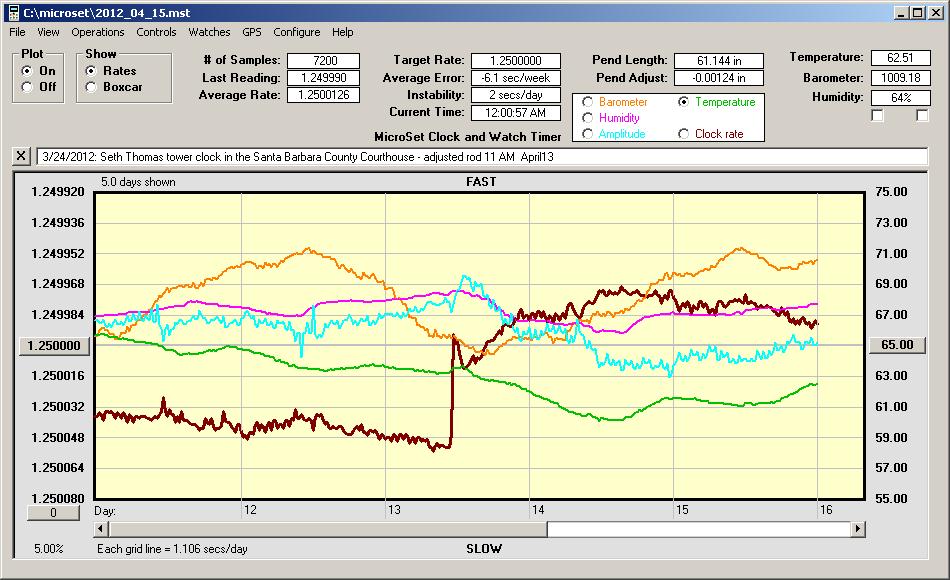Click the MicroSet application icon in title bar
The width and height of the screenshot is (950, 580).
coord(14,12)
